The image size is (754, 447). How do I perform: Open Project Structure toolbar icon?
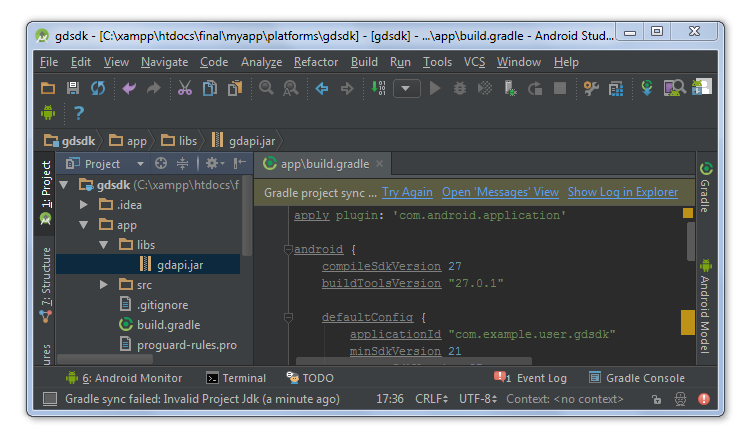[x=616, y=88]
